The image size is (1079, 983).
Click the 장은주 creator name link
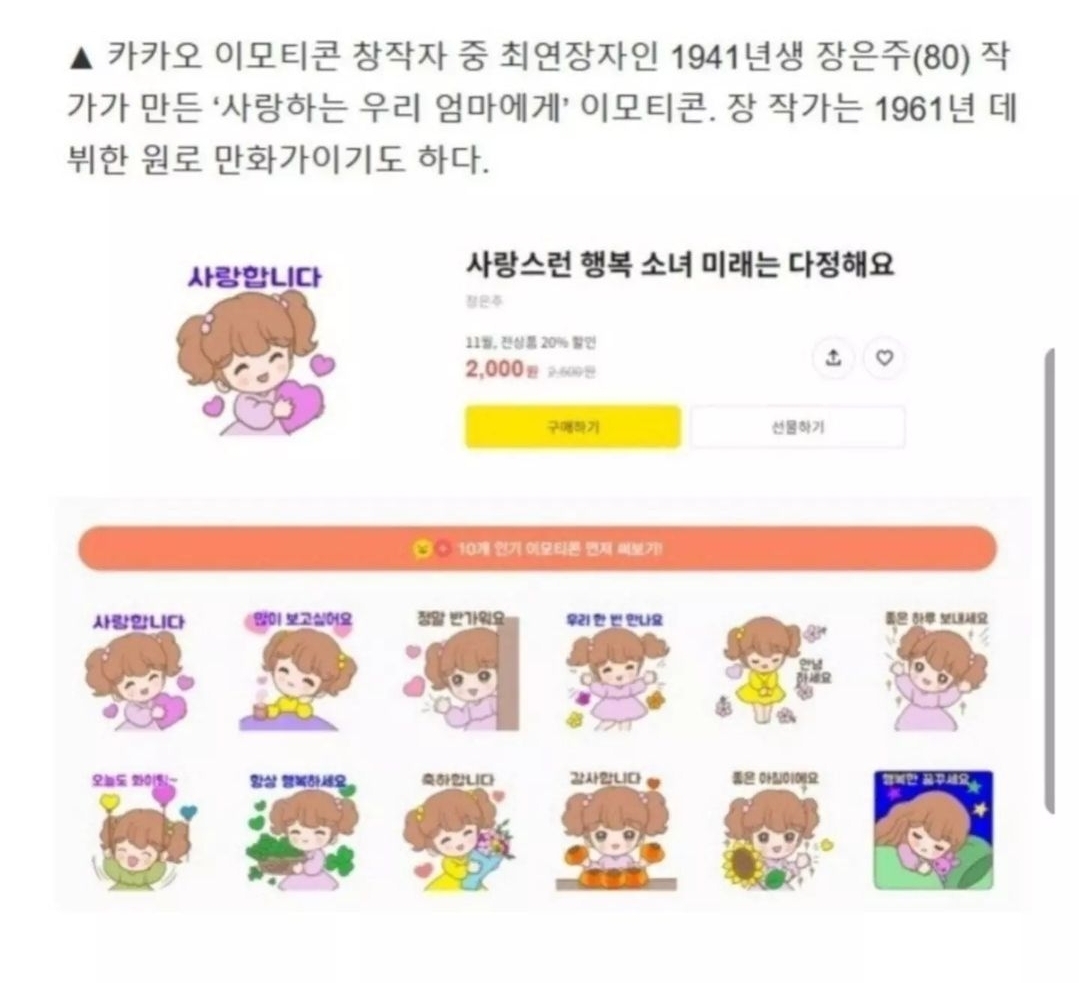(484, 302)
